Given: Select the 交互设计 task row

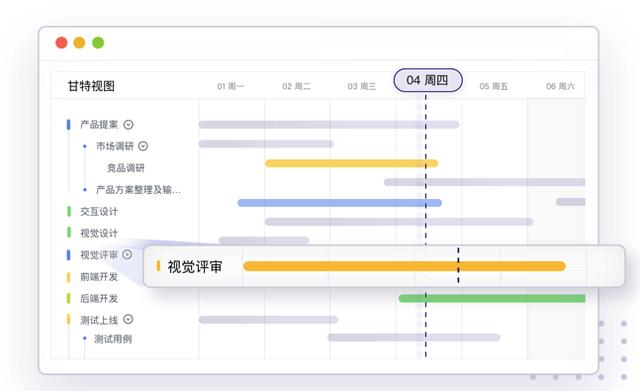Looking at the screenshot, I should coord(99,211).
